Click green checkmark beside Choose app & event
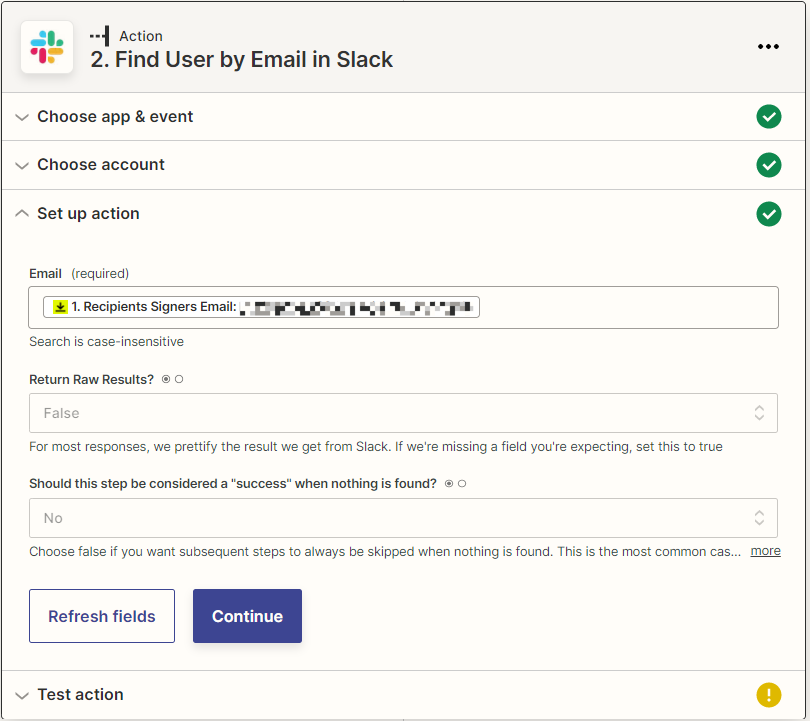The width and height of the screenshot is (810, 721). tap(769, 117)
